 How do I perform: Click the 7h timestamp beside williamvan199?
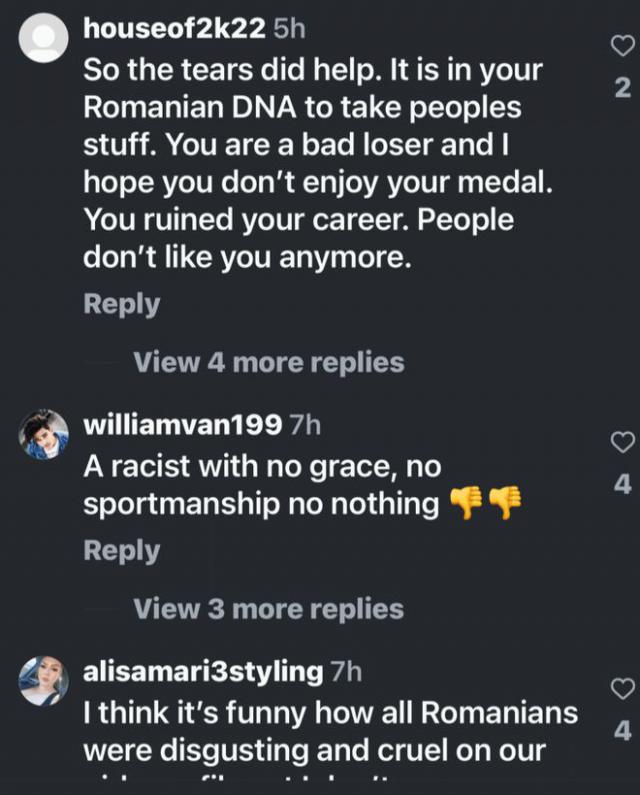(304, 424)
